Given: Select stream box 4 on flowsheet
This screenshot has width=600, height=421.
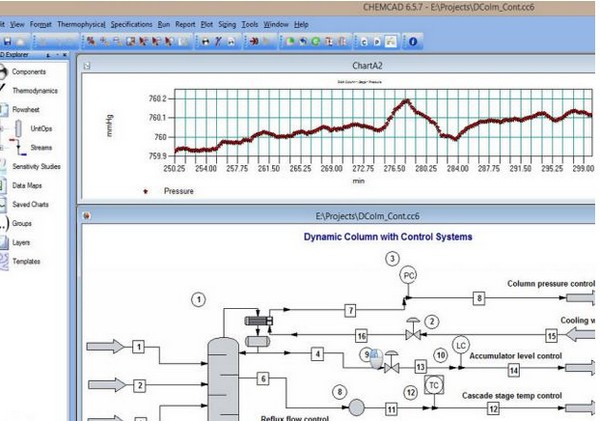Looking at the screenshot, I should 317,354.
